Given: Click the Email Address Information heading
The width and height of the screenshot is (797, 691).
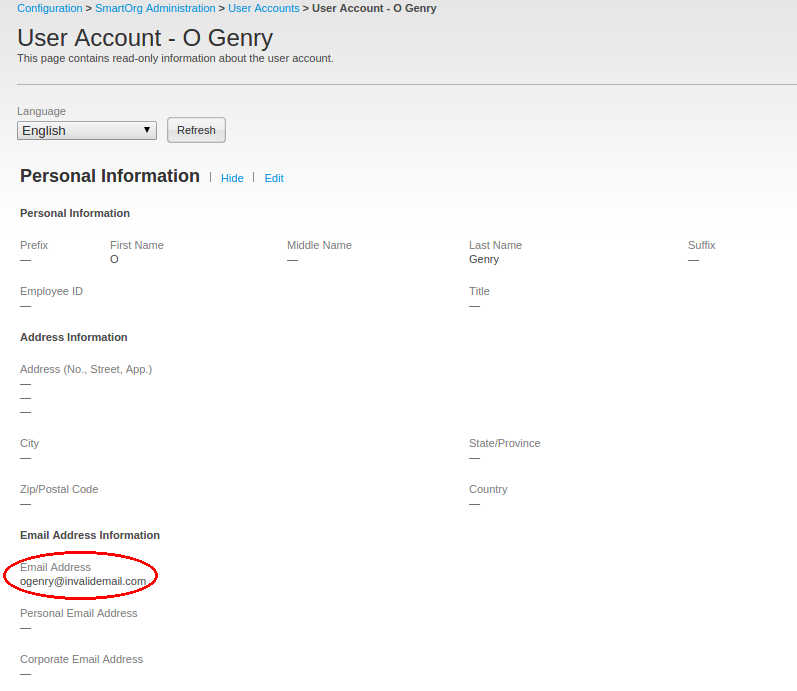Looking at the screenshot, I should [x=89, y=535].
